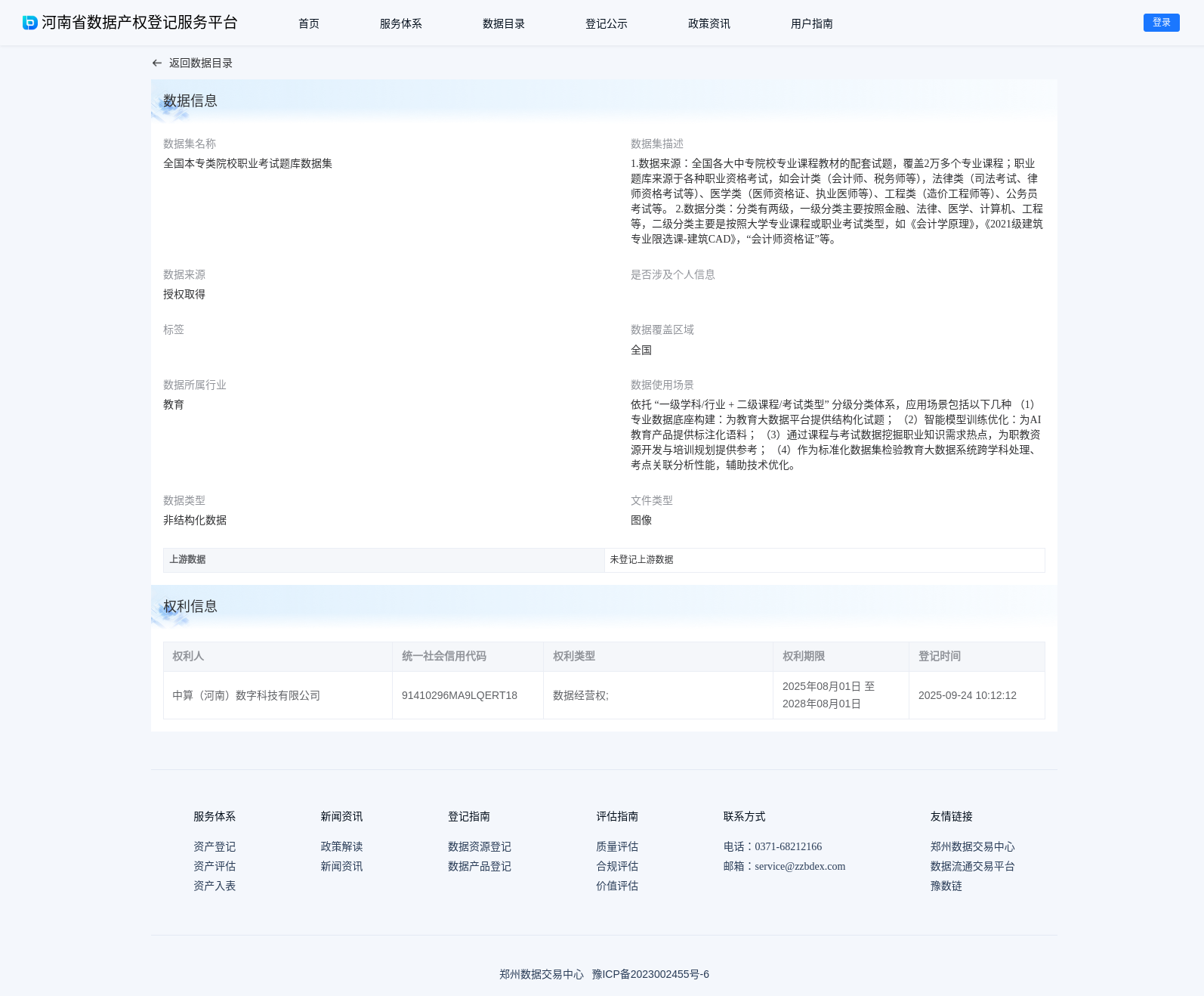Open friendly link 豫数链

pyautogui.click(x=946, y=886)
